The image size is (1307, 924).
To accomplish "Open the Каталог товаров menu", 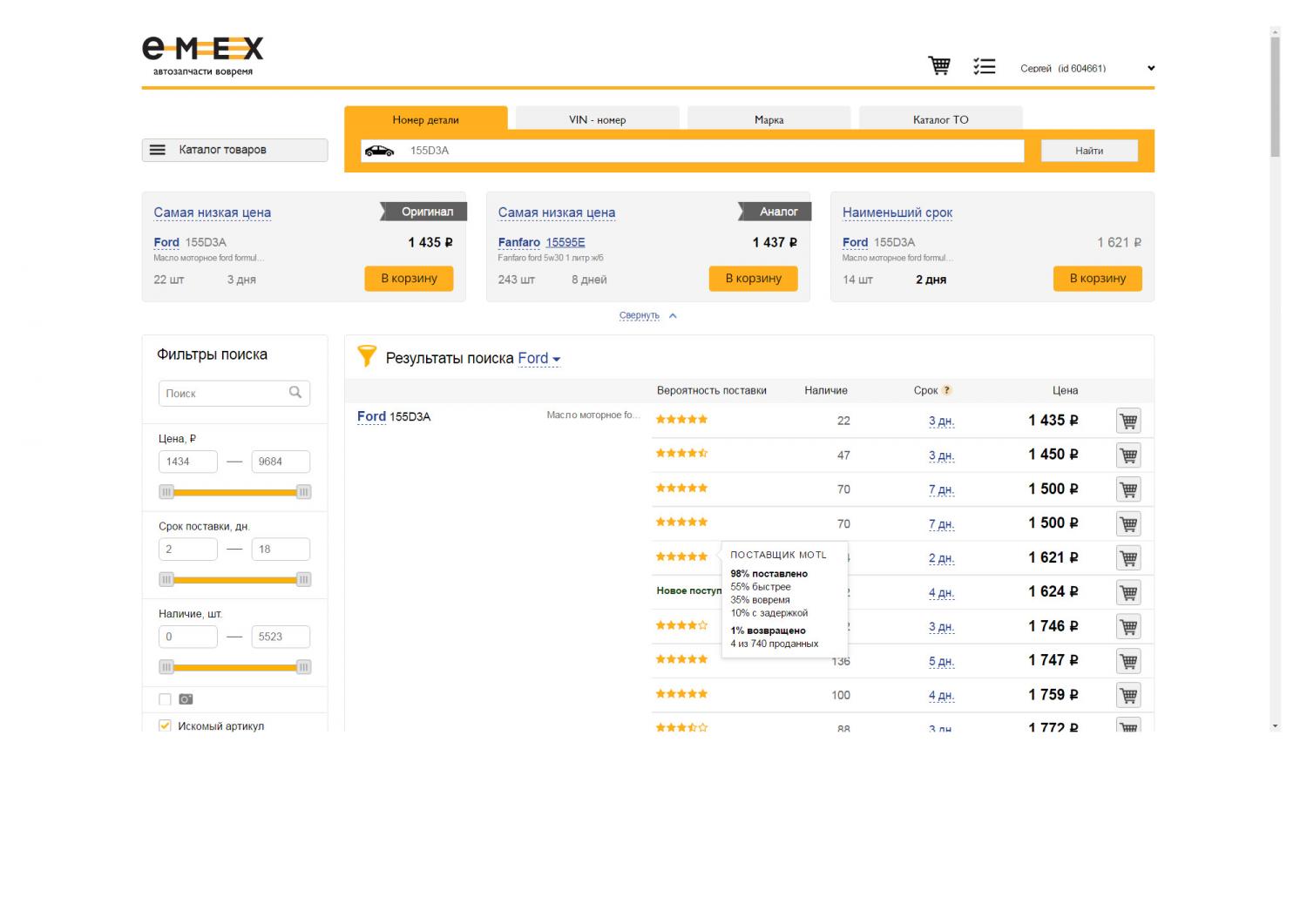I will [x=235, y=150].
